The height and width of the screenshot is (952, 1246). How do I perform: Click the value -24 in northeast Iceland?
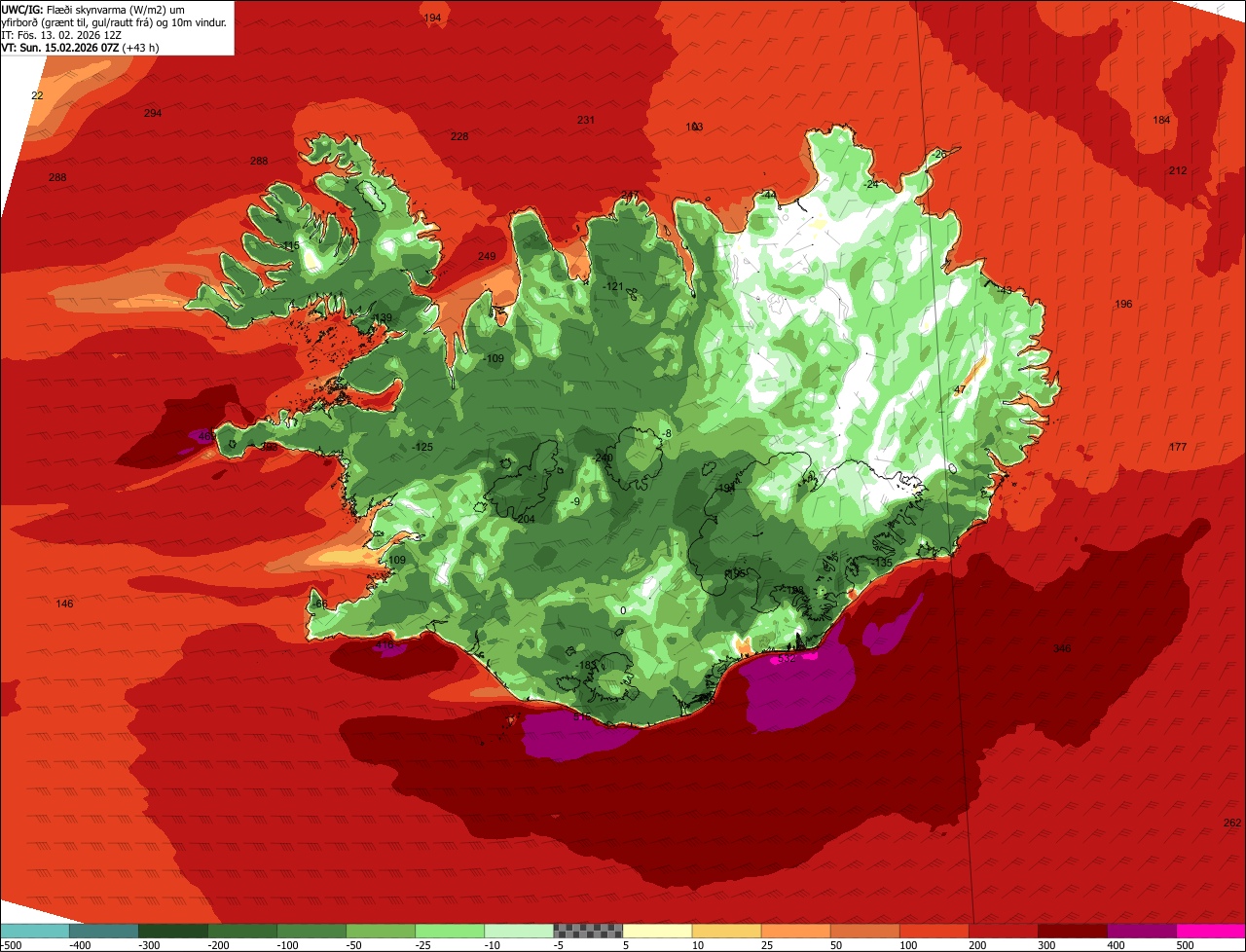[871, 184]
